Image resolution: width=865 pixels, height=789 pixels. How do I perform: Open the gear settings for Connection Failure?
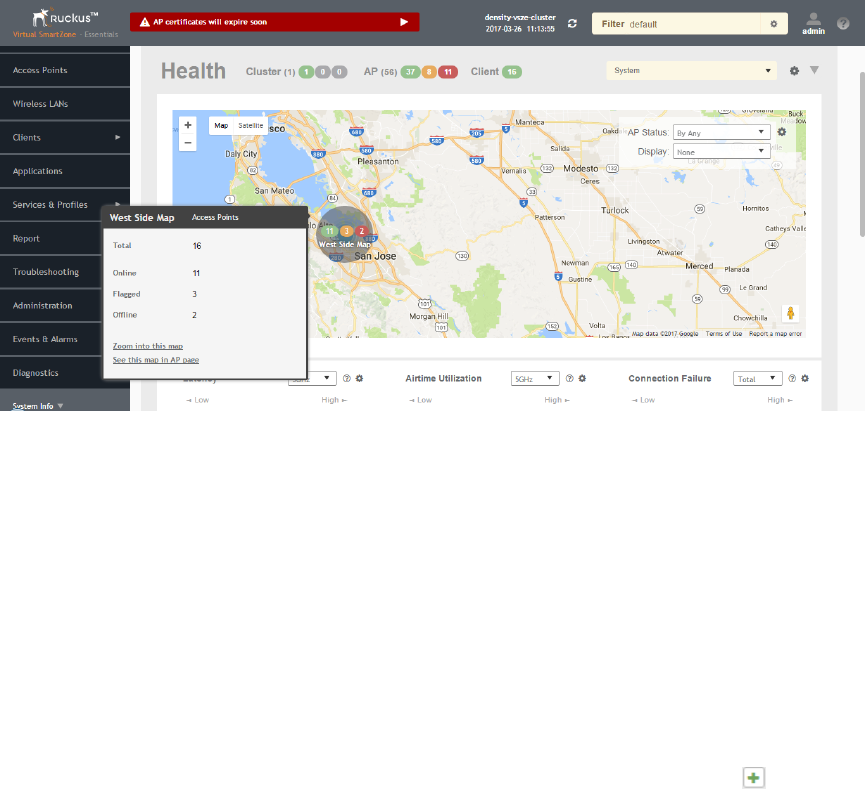click(805, 378)
